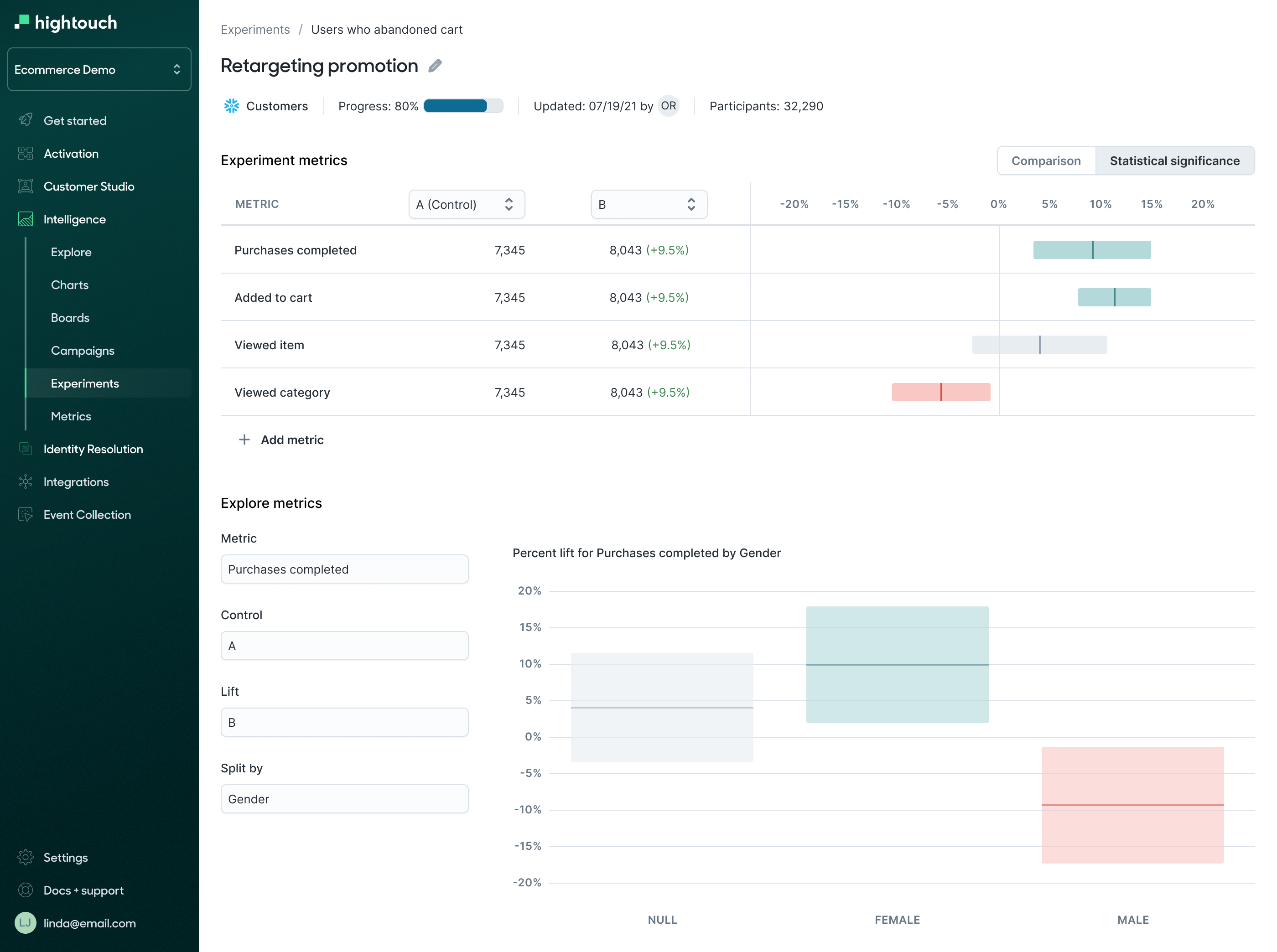Viewport: 1277px width, 952px height.
Task: Click the Docs + support lifebuoy icon
Action: click(x=26, y=890)
